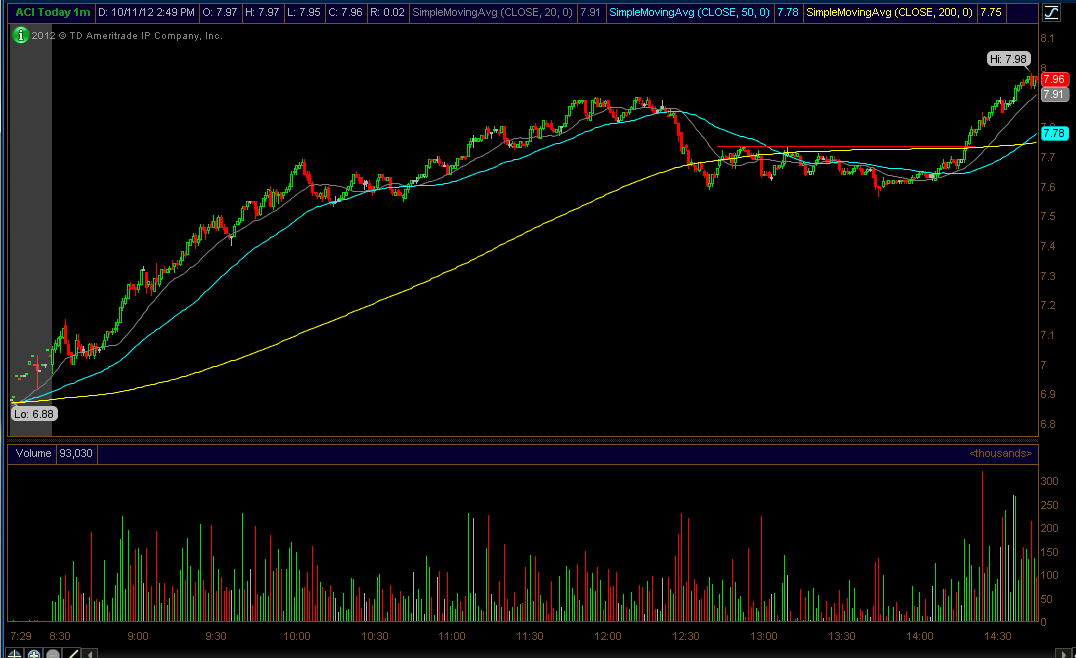Click the ACI Today 1m symbol label
1076x658 pixels.
[53, 12]
